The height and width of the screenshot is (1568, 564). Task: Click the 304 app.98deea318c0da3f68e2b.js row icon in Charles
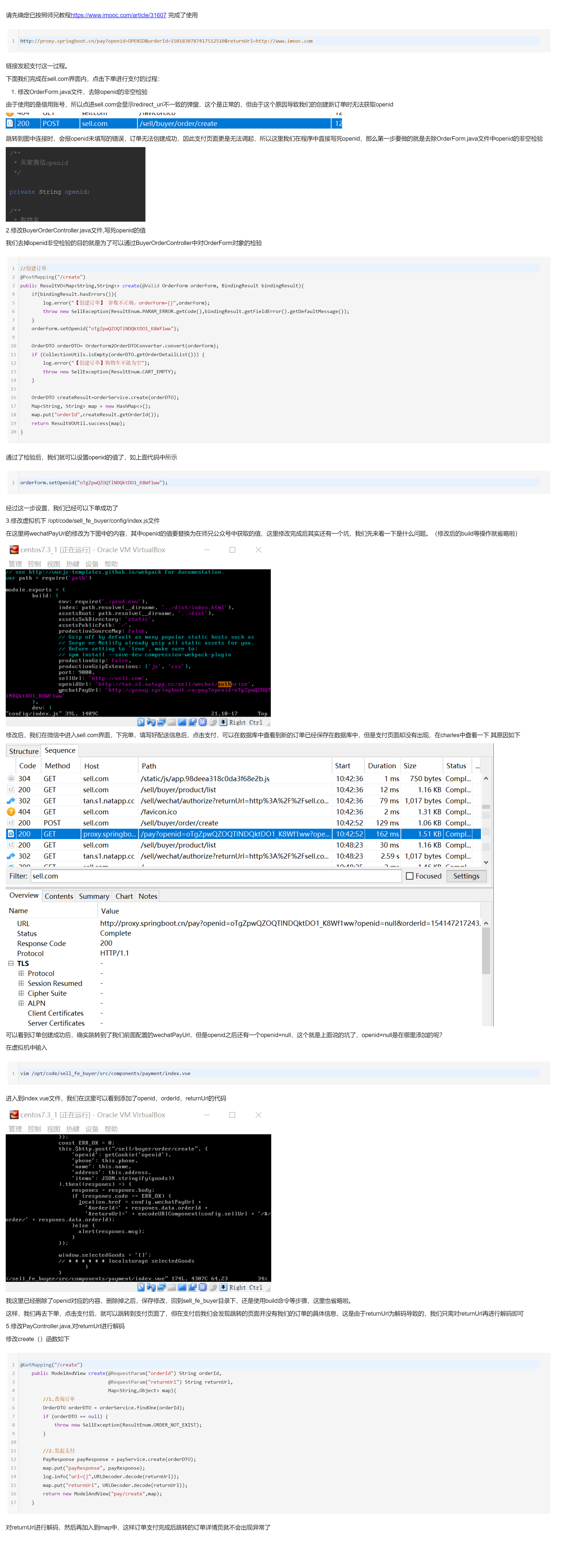click(11, 778)
